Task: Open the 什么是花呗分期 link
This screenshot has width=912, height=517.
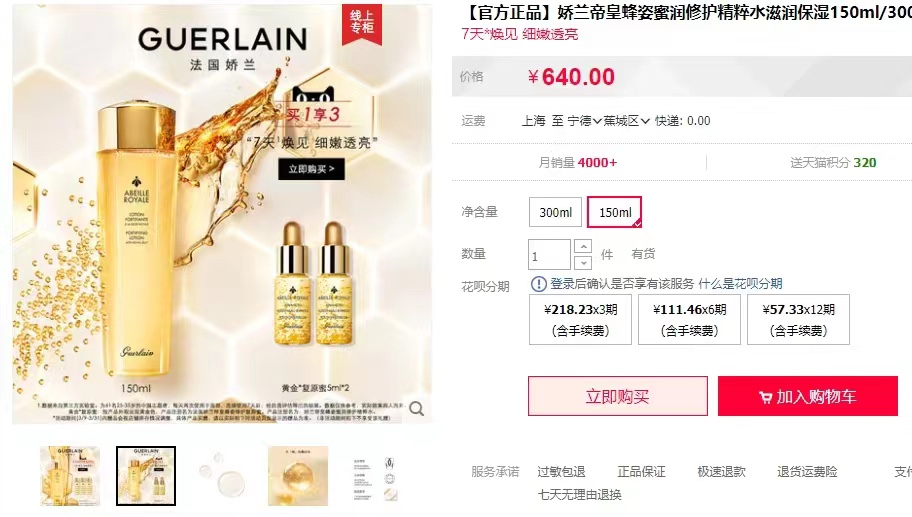Action: [x=740, y=284]
